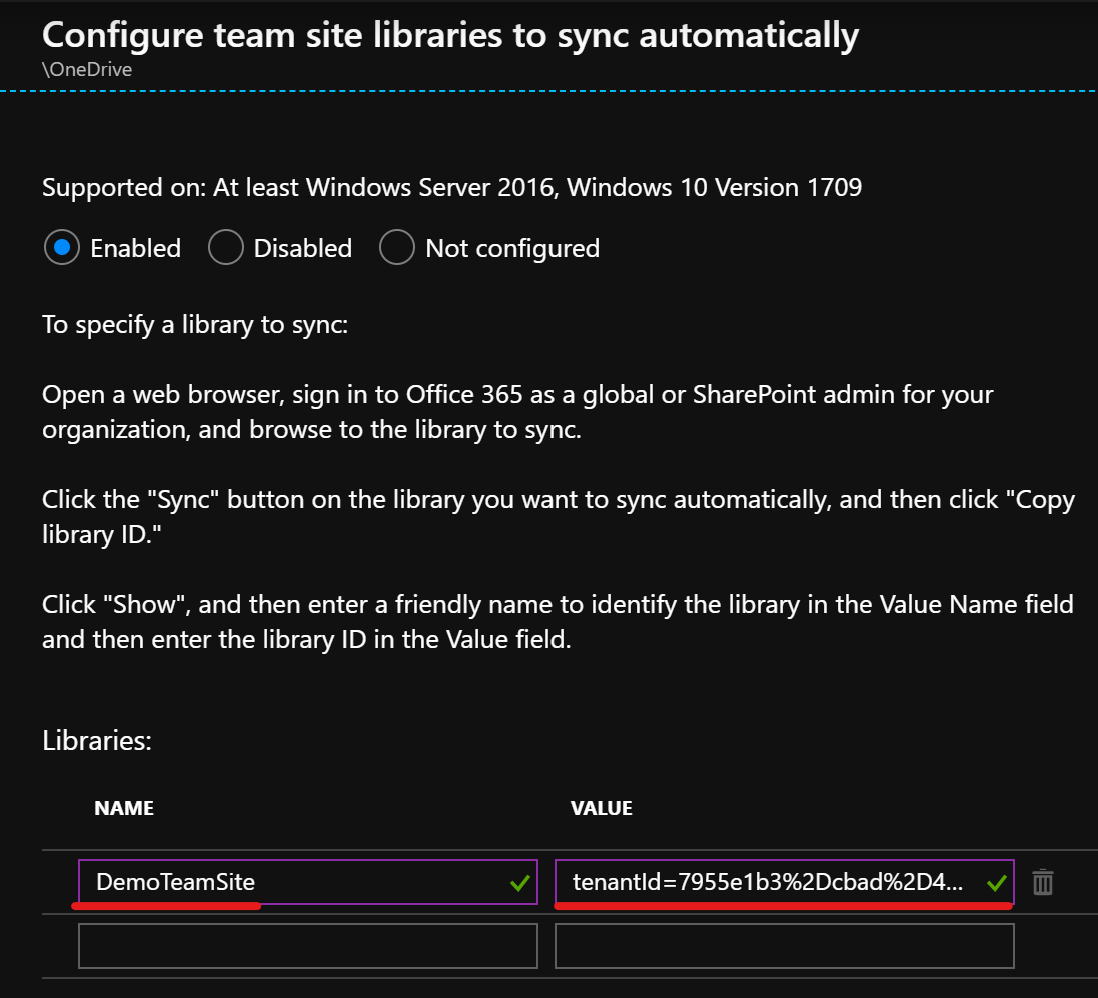The image size is (1098, 998).
Task: Click the NAME column header
Action: pyautogui.click(x=124, y=808)
